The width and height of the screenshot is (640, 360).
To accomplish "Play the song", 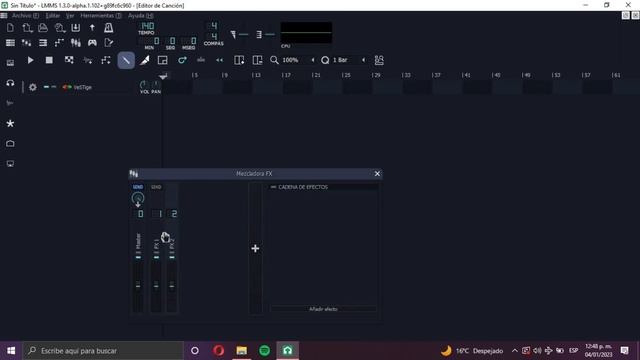I will pos(30,60).
